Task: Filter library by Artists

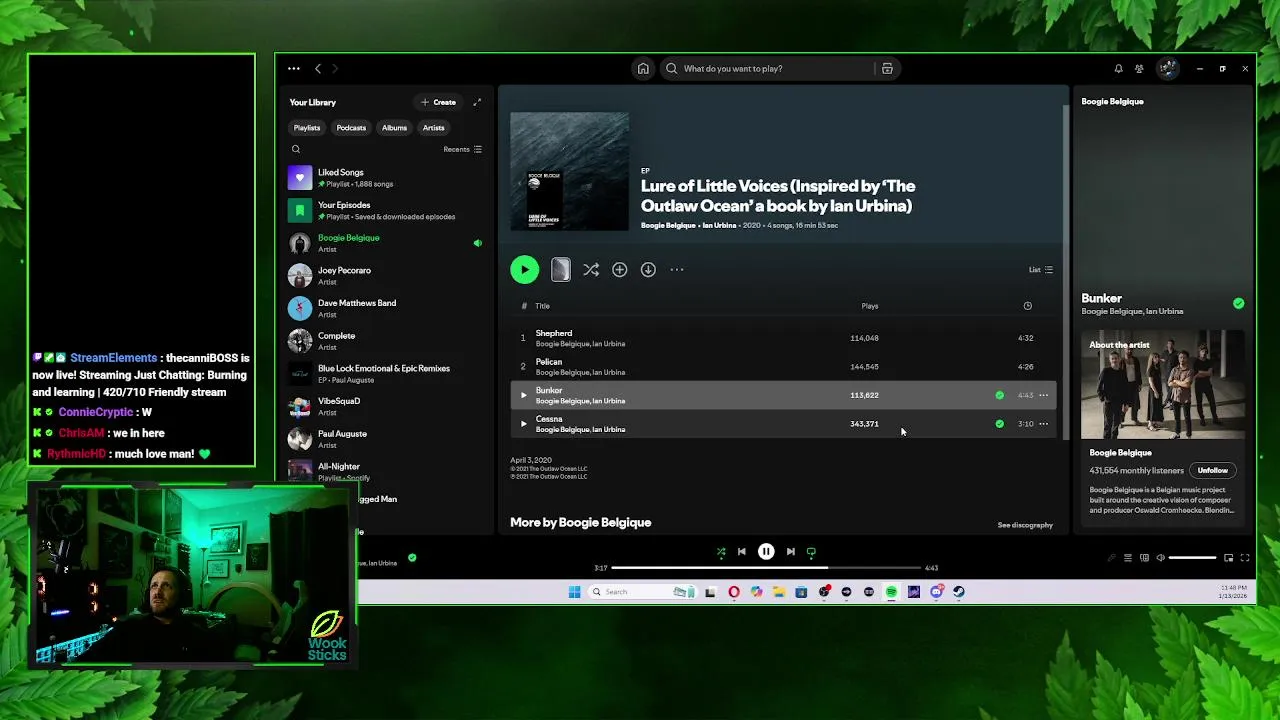Action: pos(433,128)
